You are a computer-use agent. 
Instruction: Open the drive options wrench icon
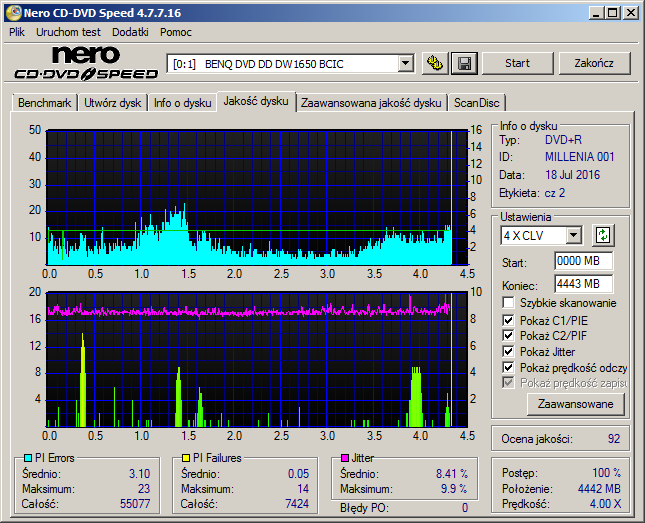coord(435,63)
